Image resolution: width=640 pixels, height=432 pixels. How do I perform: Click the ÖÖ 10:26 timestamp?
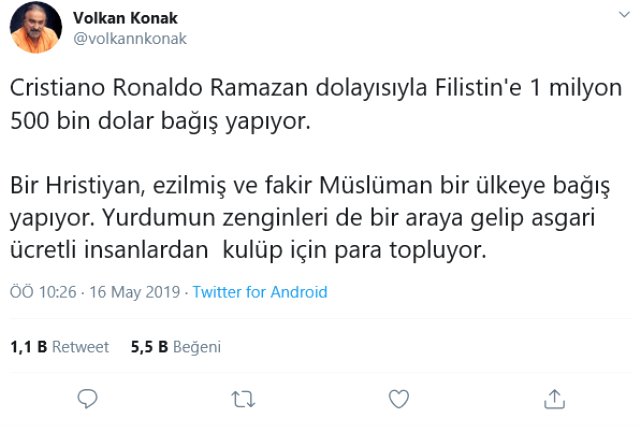[48, 293]
